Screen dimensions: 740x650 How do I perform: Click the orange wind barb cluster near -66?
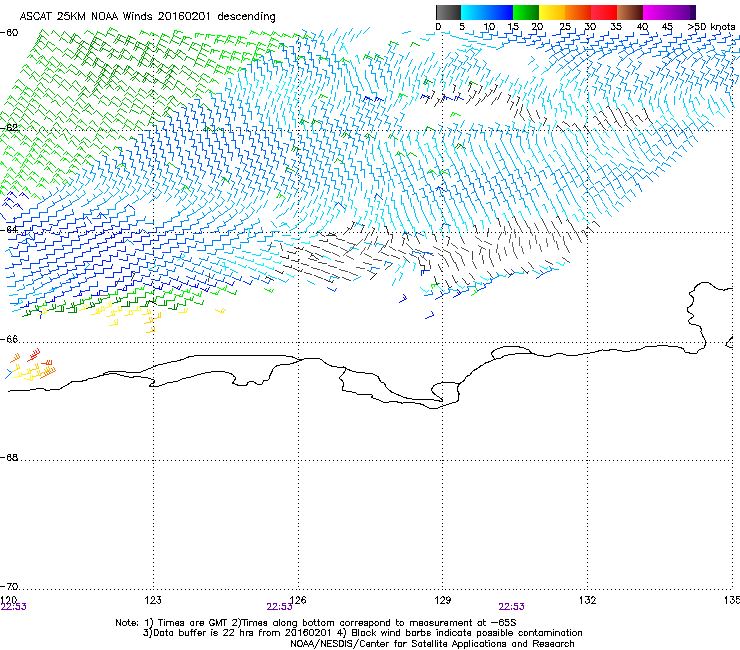point(33,365)
